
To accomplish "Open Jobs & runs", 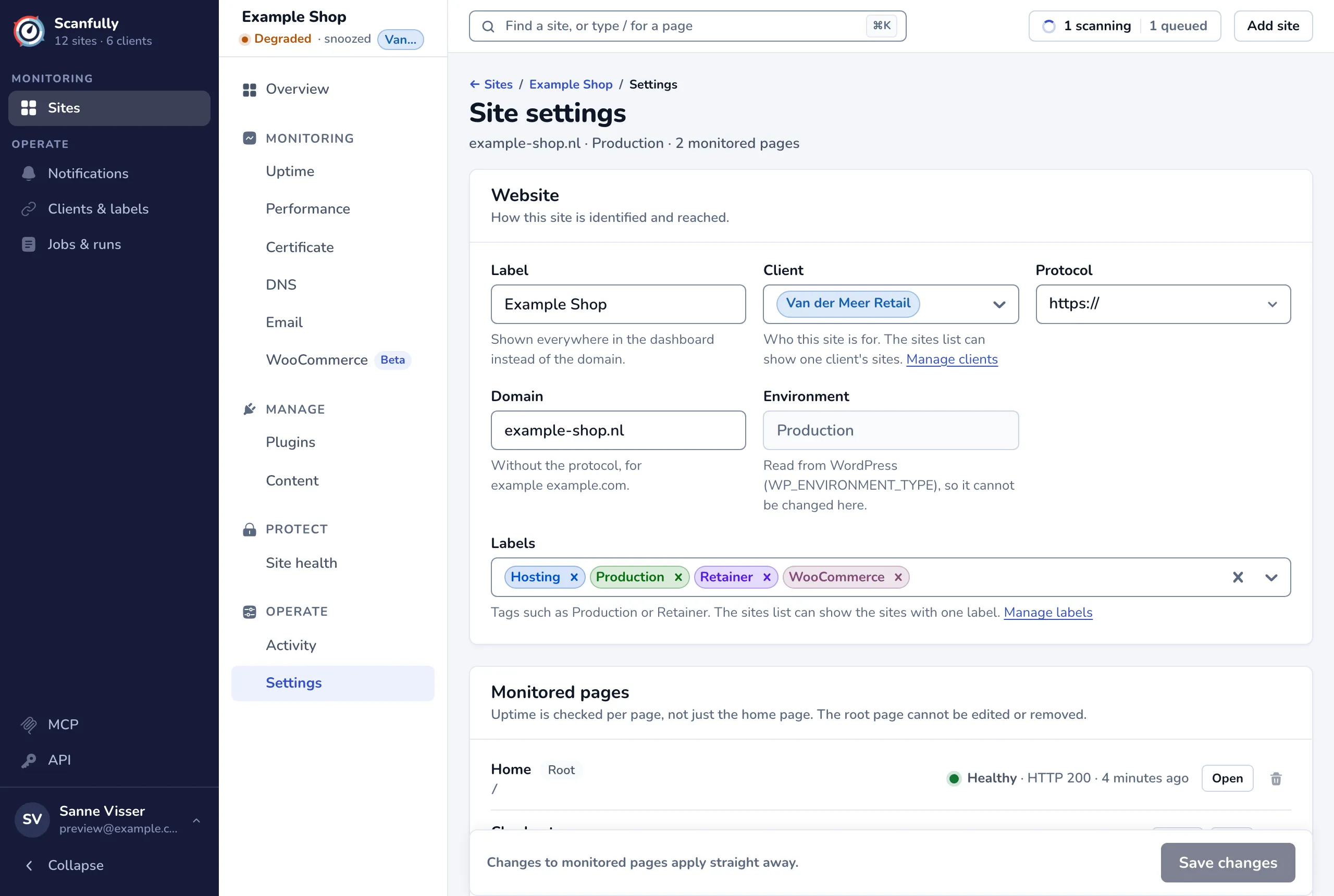I will (x=109, y=244).
